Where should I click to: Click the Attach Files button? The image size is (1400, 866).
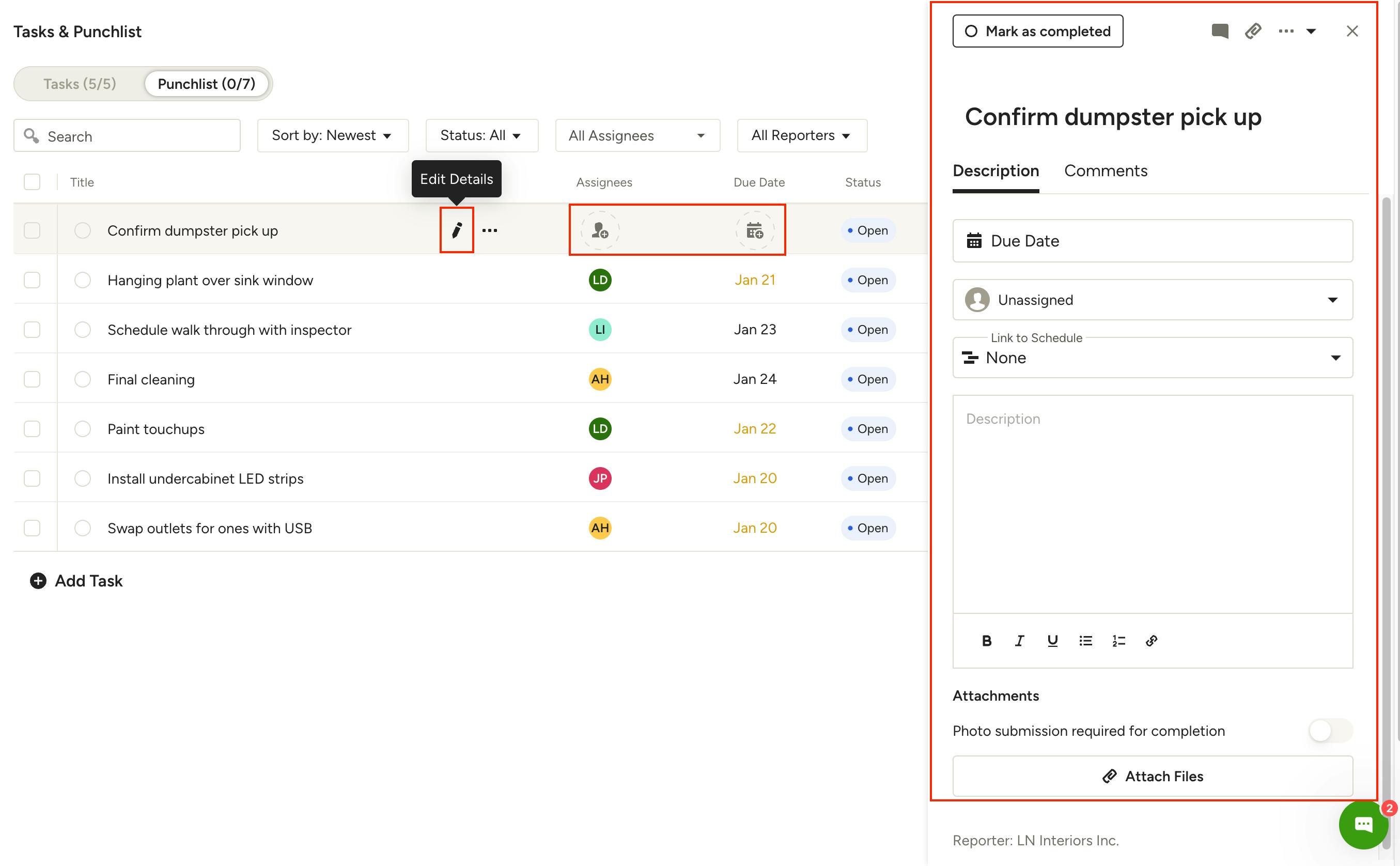click(1152, 776)
